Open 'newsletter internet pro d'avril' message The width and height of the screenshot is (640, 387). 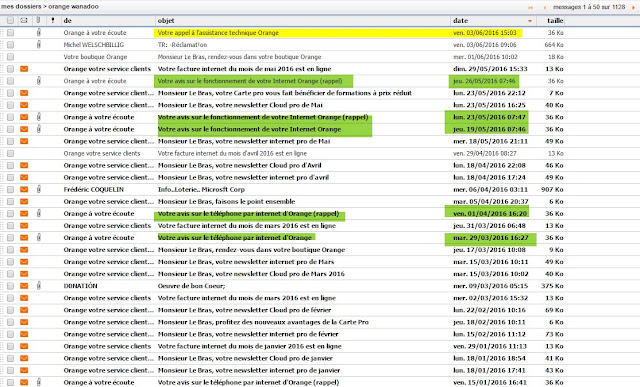(x=243, y=177)
